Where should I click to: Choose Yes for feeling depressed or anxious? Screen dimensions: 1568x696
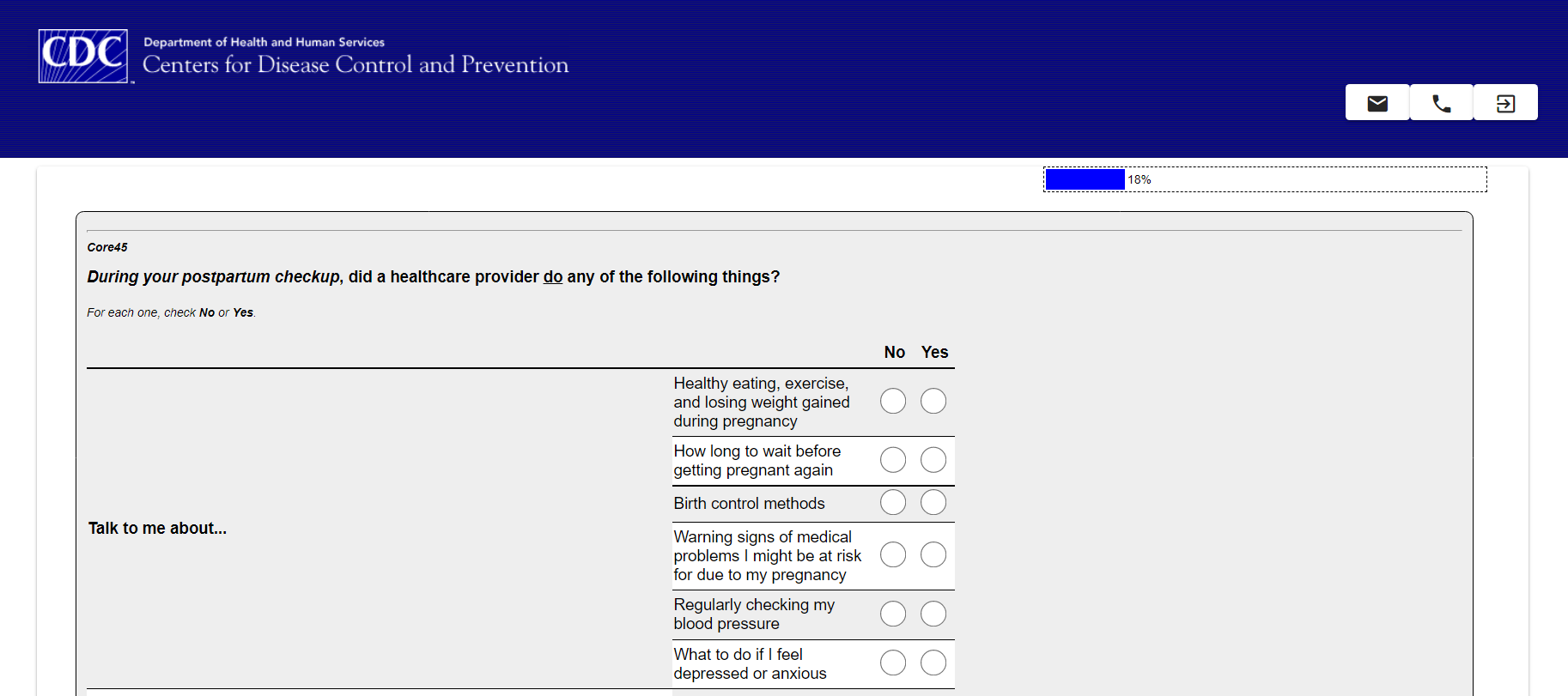point(933,663)
